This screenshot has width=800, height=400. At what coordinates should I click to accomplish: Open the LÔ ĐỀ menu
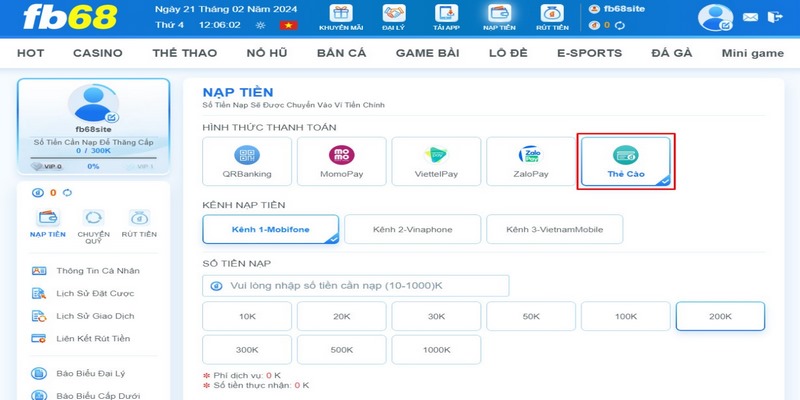508,53
